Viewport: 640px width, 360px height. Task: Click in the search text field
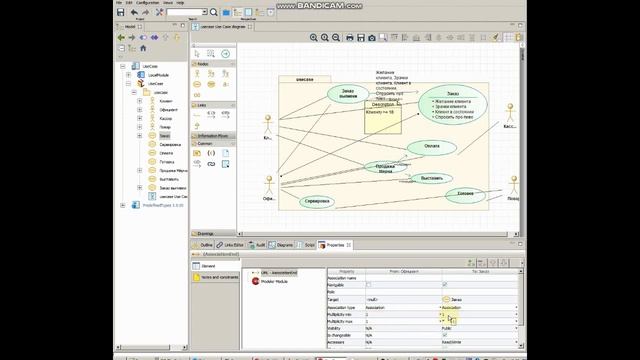point(184,12)
